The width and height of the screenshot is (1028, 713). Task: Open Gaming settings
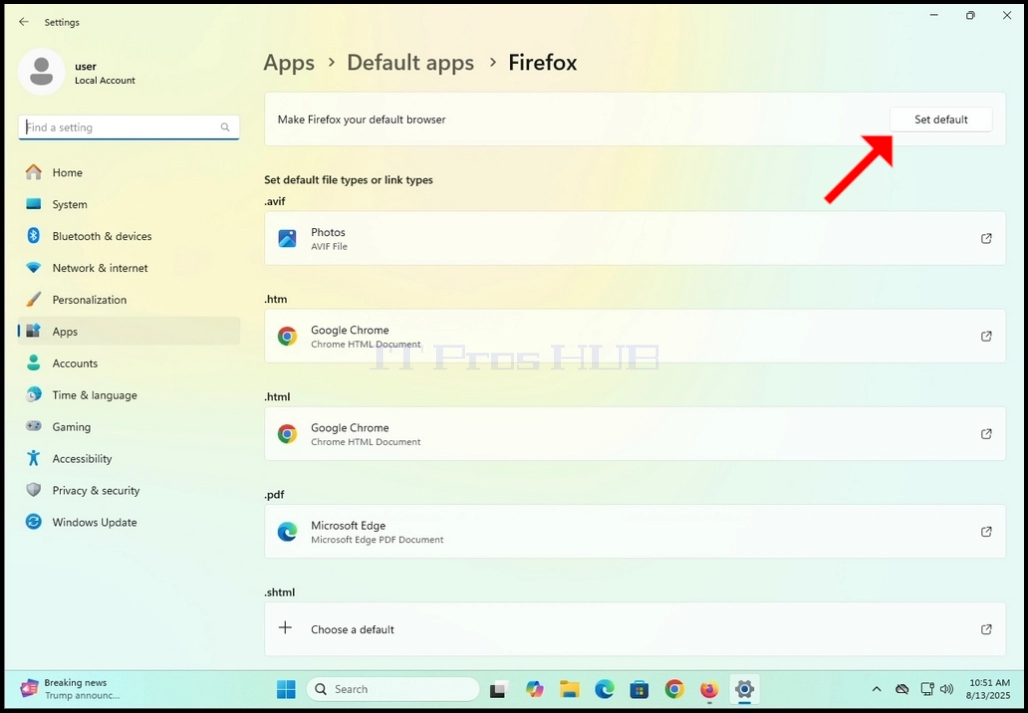[x=129, y=427]
